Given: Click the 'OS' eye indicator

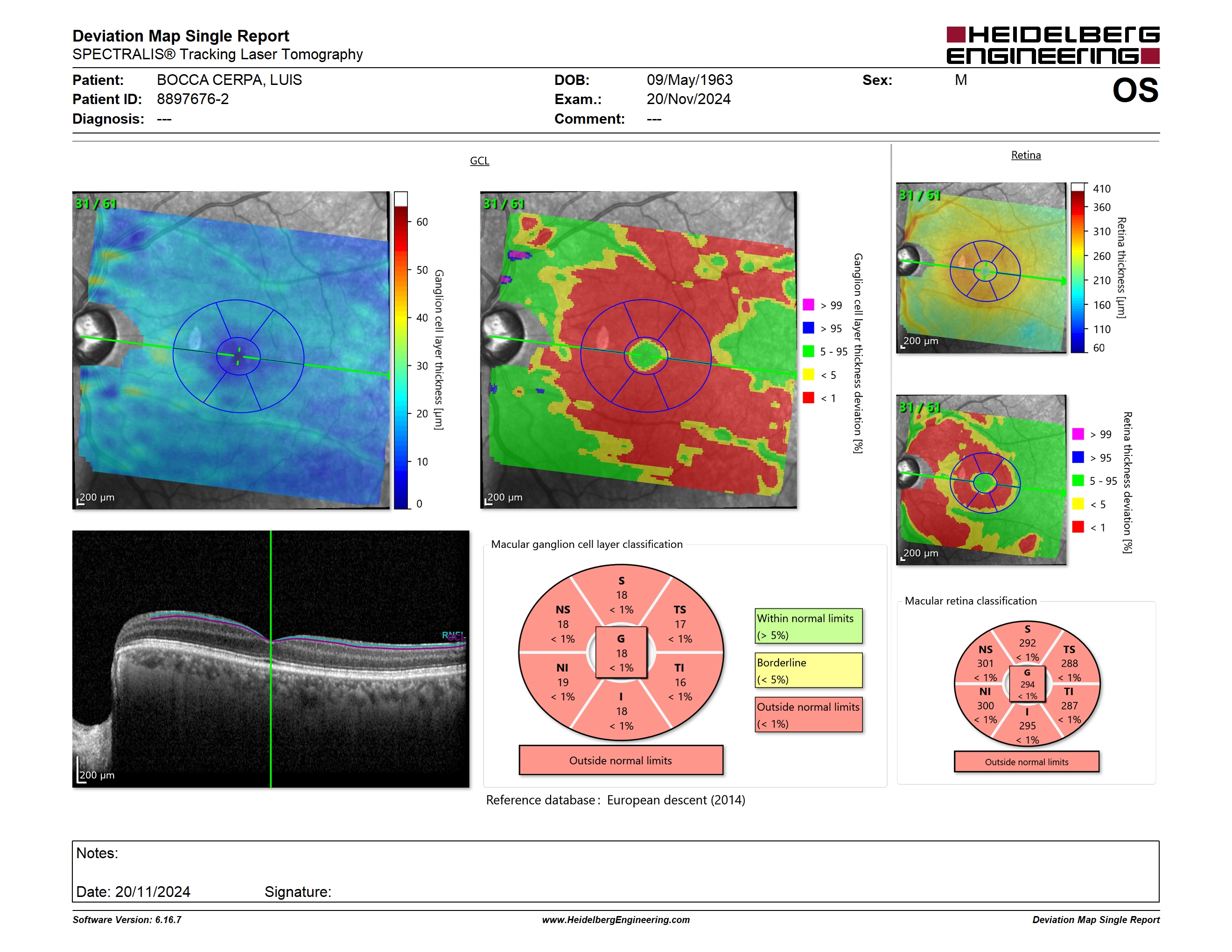Looking at the screenshot, I should [x=1135, y=91].
